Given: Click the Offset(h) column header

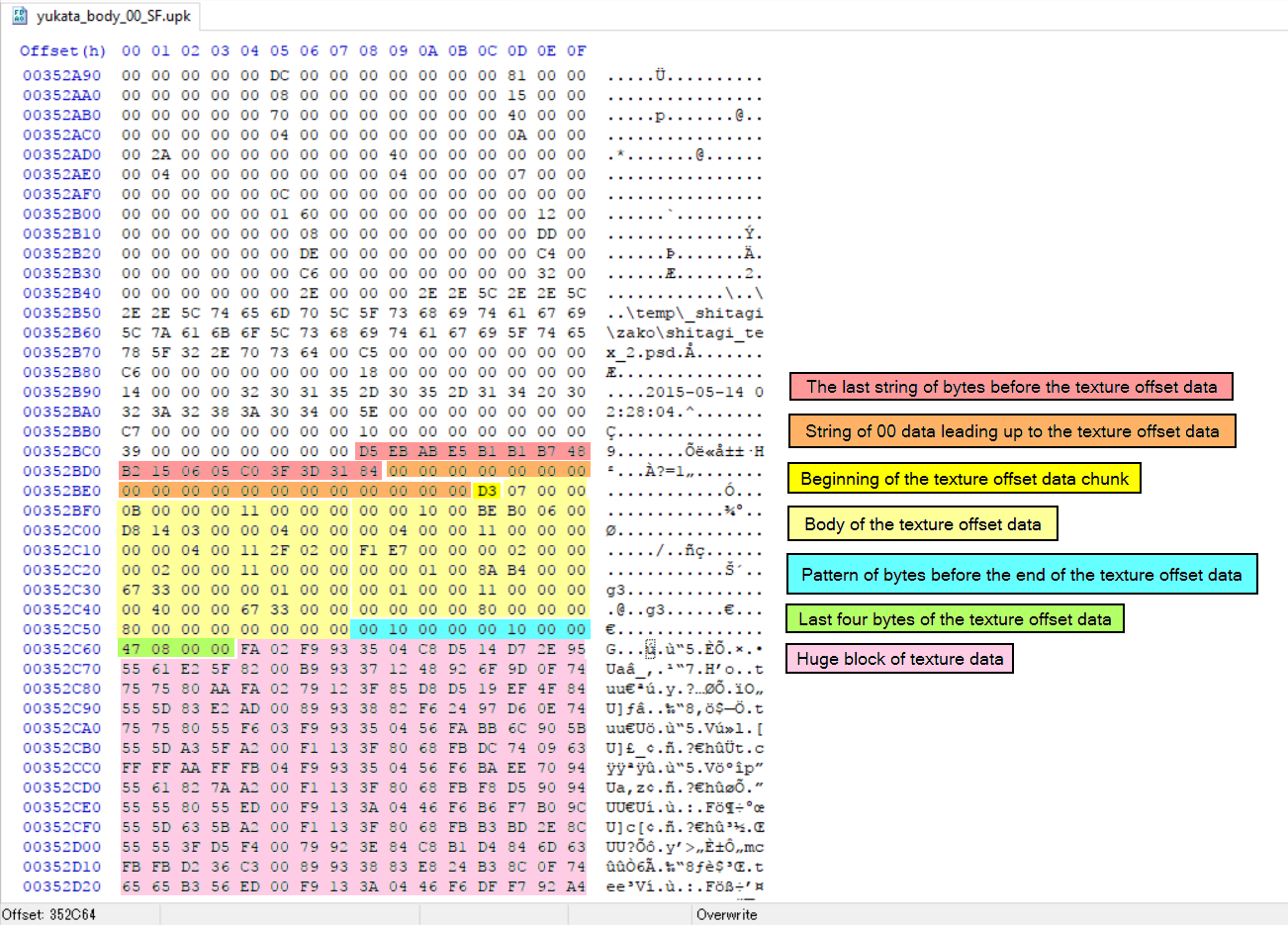Looking at the screenshot, I should tap(62, 50).
